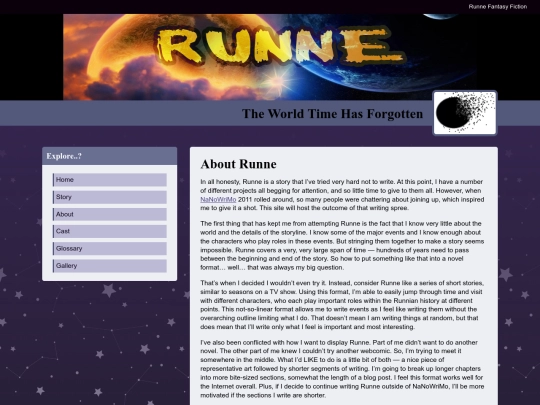The height and width of the screenshot is (405, 540).
Task: Click the Explore..? sidebar header
Action: pyautogui.click(x=110, y=156)
